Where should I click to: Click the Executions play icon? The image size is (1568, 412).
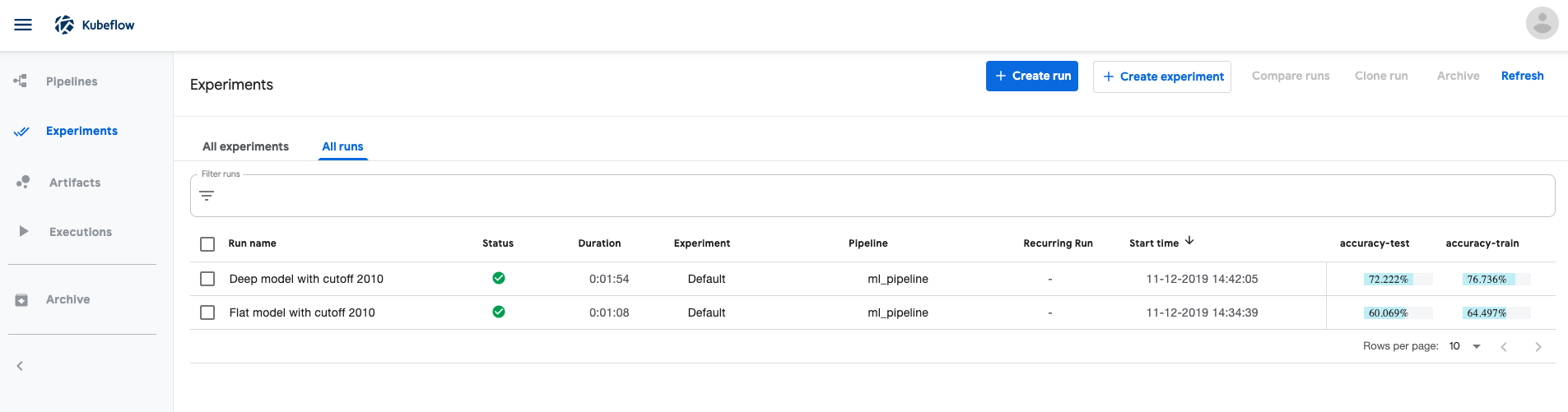24,231
